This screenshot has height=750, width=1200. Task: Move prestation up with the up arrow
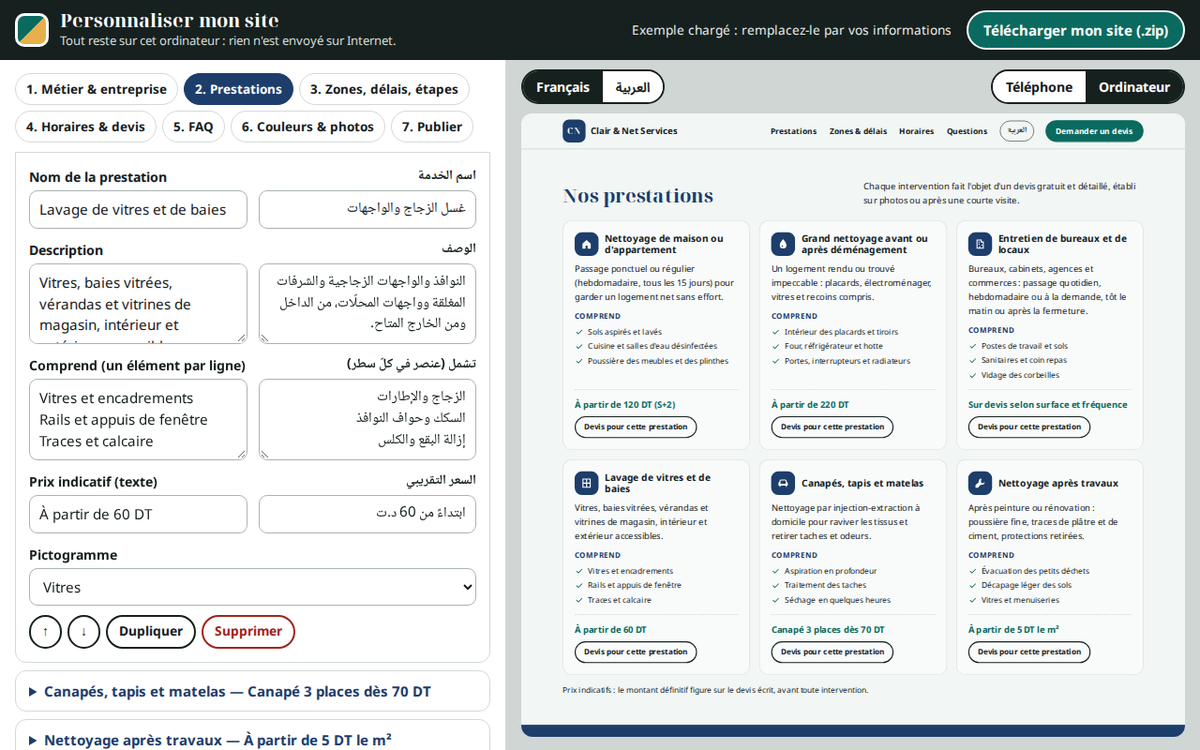point(45,632)
